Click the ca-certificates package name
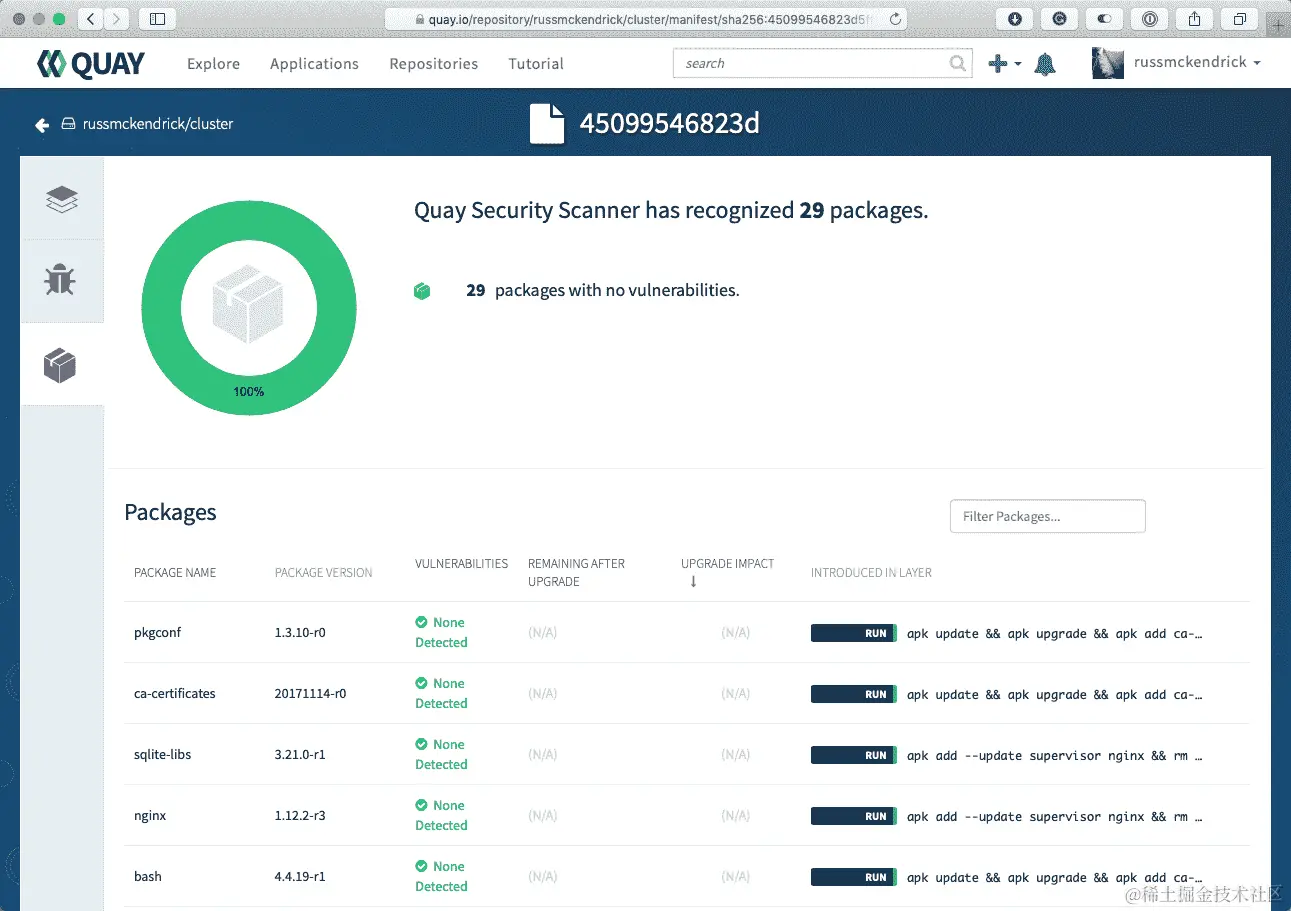This screenshot has height=911, width=1291. coord(175,694)
